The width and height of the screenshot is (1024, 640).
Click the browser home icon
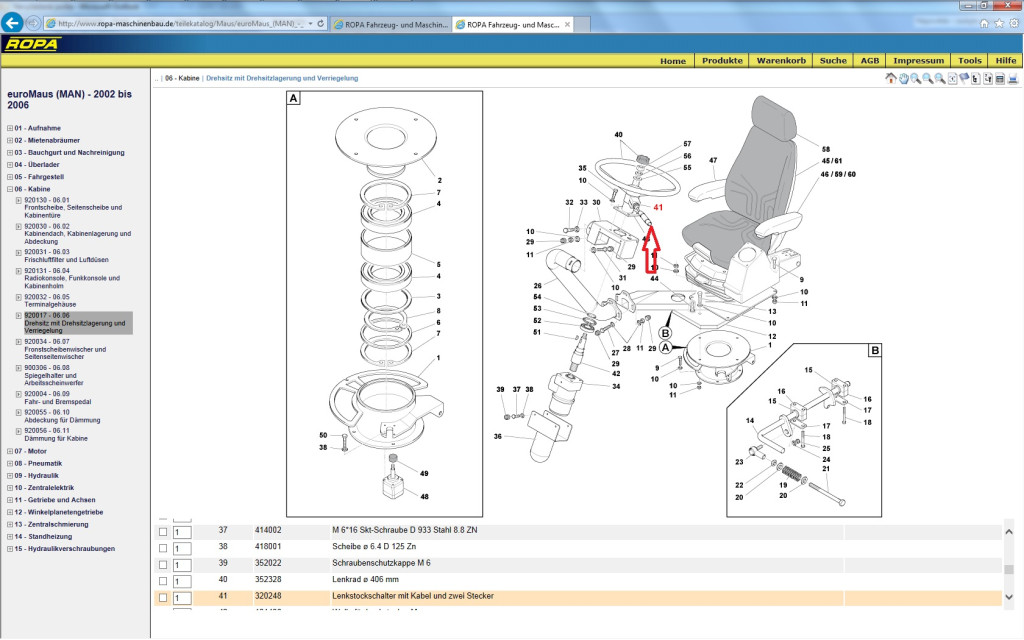tap(984, 24)
